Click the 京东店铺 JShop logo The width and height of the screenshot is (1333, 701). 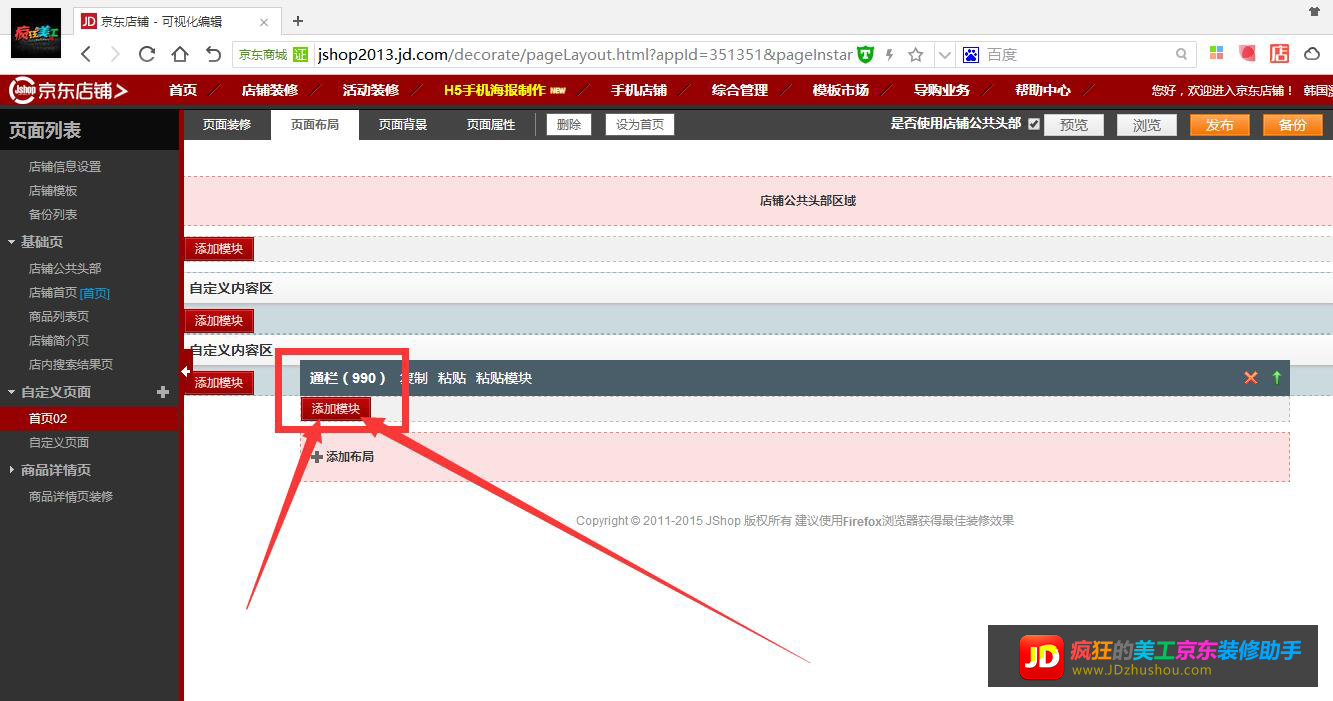coord(68,91)
